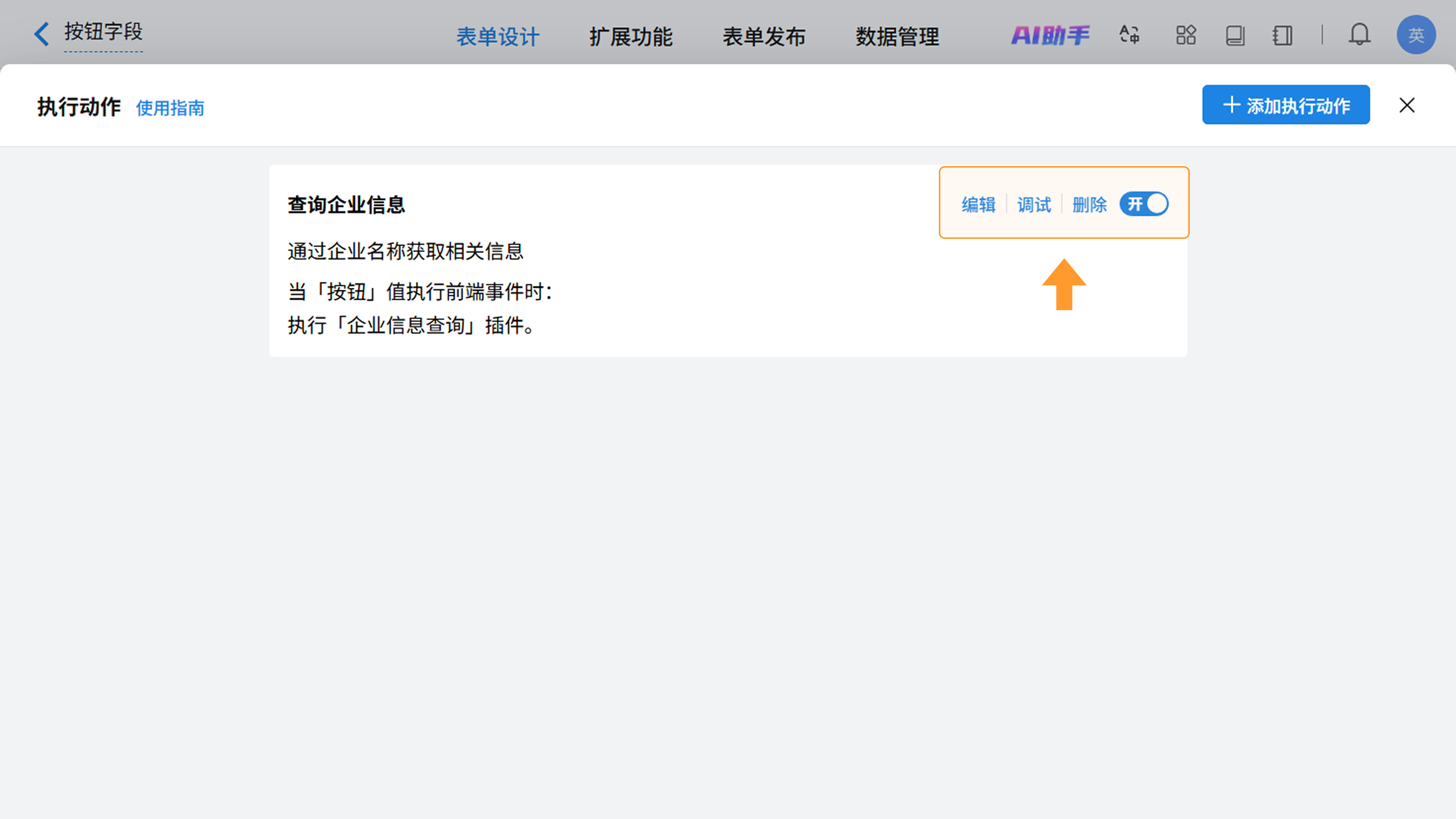The image size is (1456, 819).
Task: Click the 按钮字段 form title
Action: [x=104, y=31]
